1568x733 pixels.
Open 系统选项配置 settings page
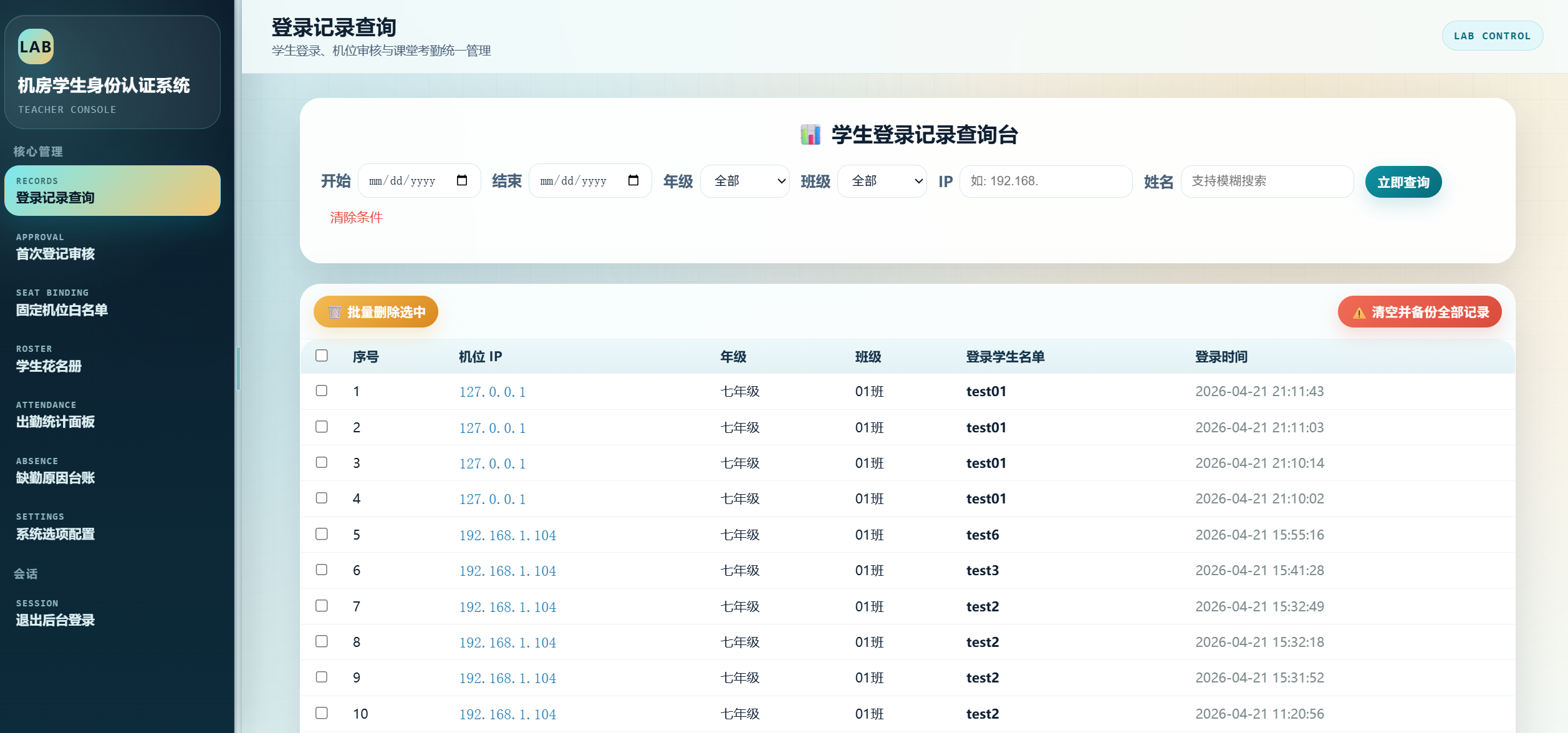tap(112, 527)
